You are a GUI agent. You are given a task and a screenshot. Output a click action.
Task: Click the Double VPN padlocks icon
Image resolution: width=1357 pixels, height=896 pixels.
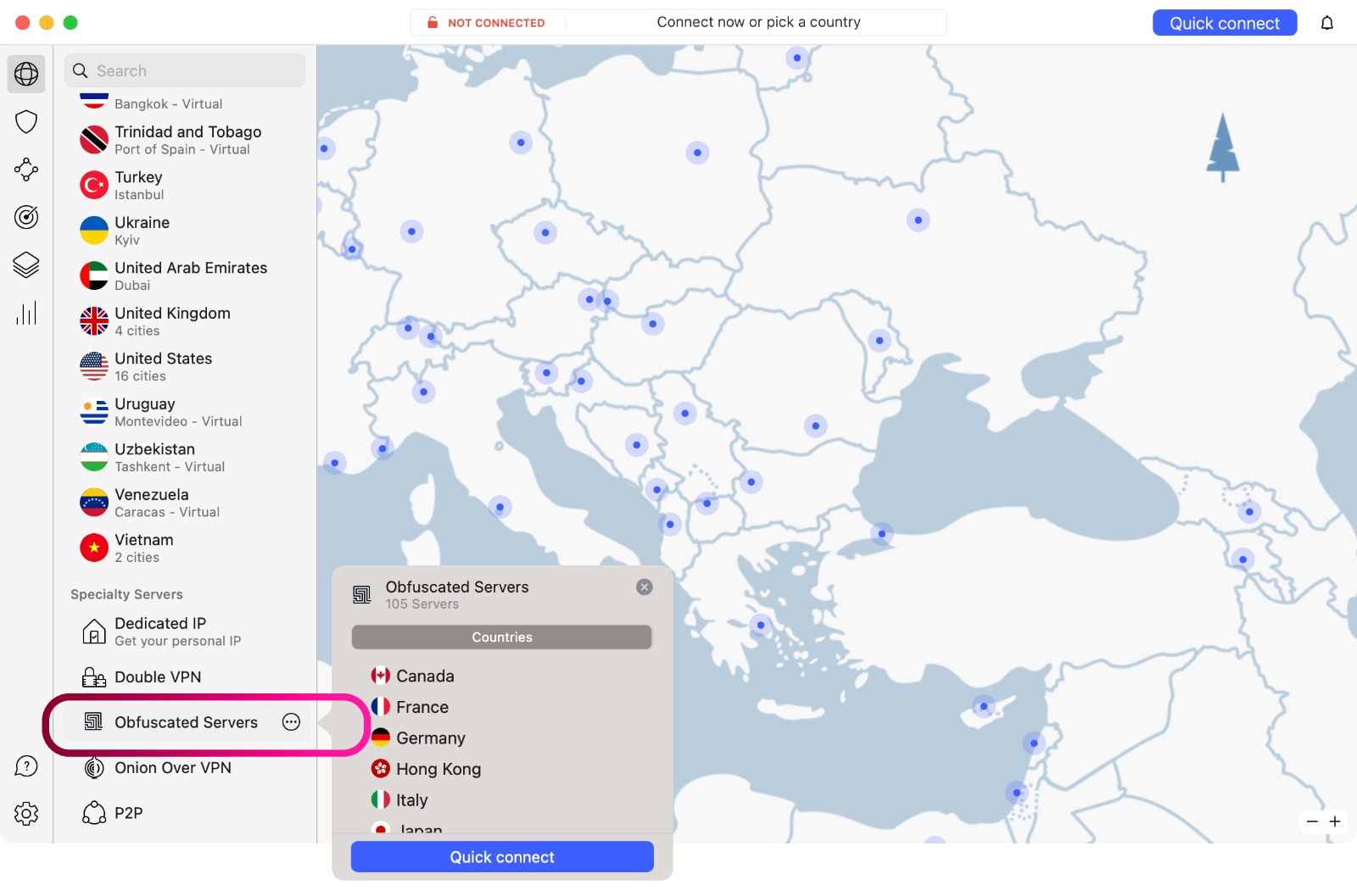pyautogui.click(x=94, y=677)
